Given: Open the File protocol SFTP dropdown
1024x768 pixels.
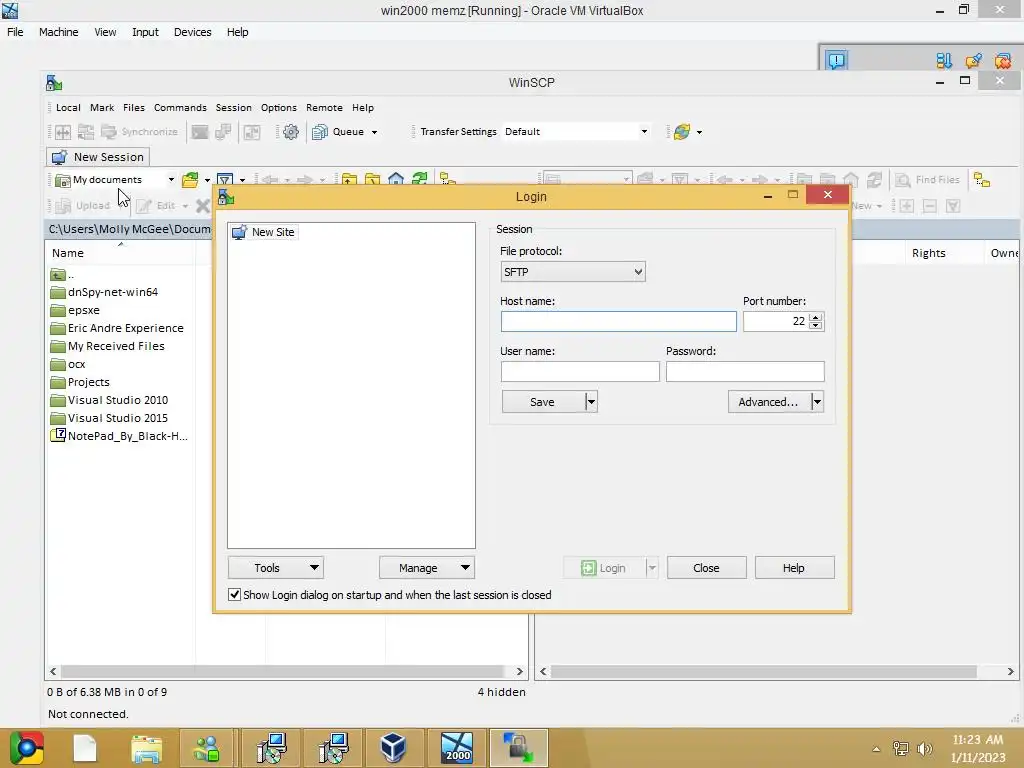Looking at the screenshot, I should point(573,272).
